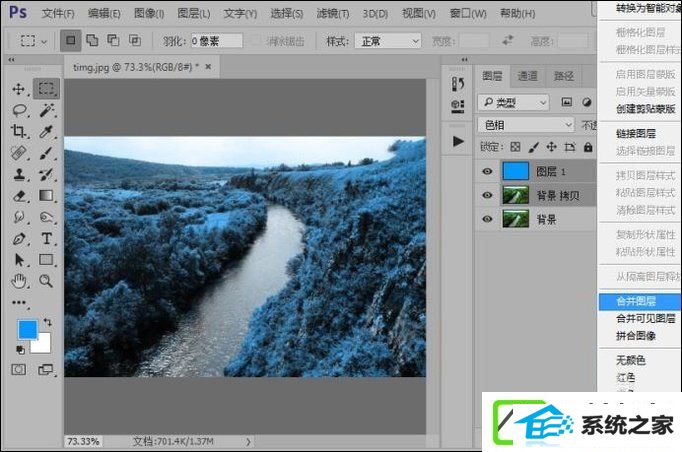Select the History Brush tool
682x452 pixels.
tap(47, 174)
